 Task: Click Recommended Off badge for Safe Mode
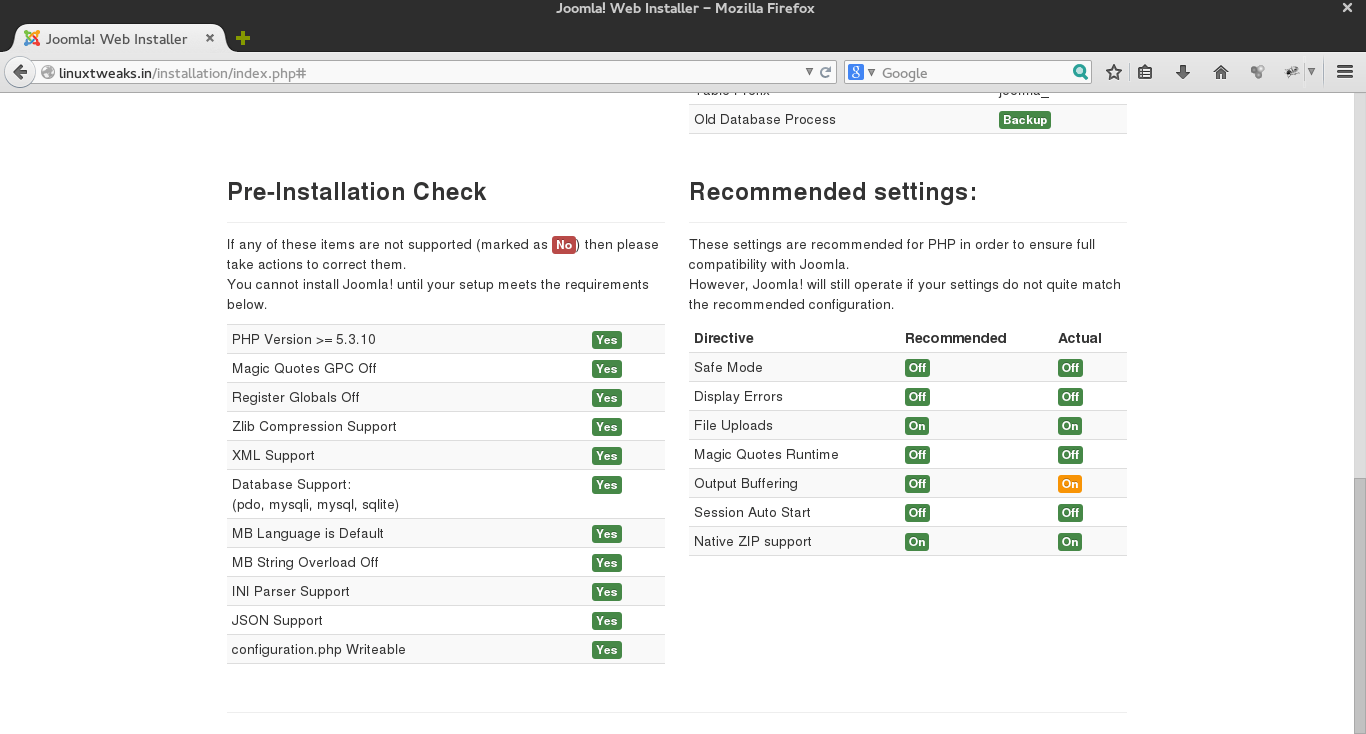click(x=917, y=368)
